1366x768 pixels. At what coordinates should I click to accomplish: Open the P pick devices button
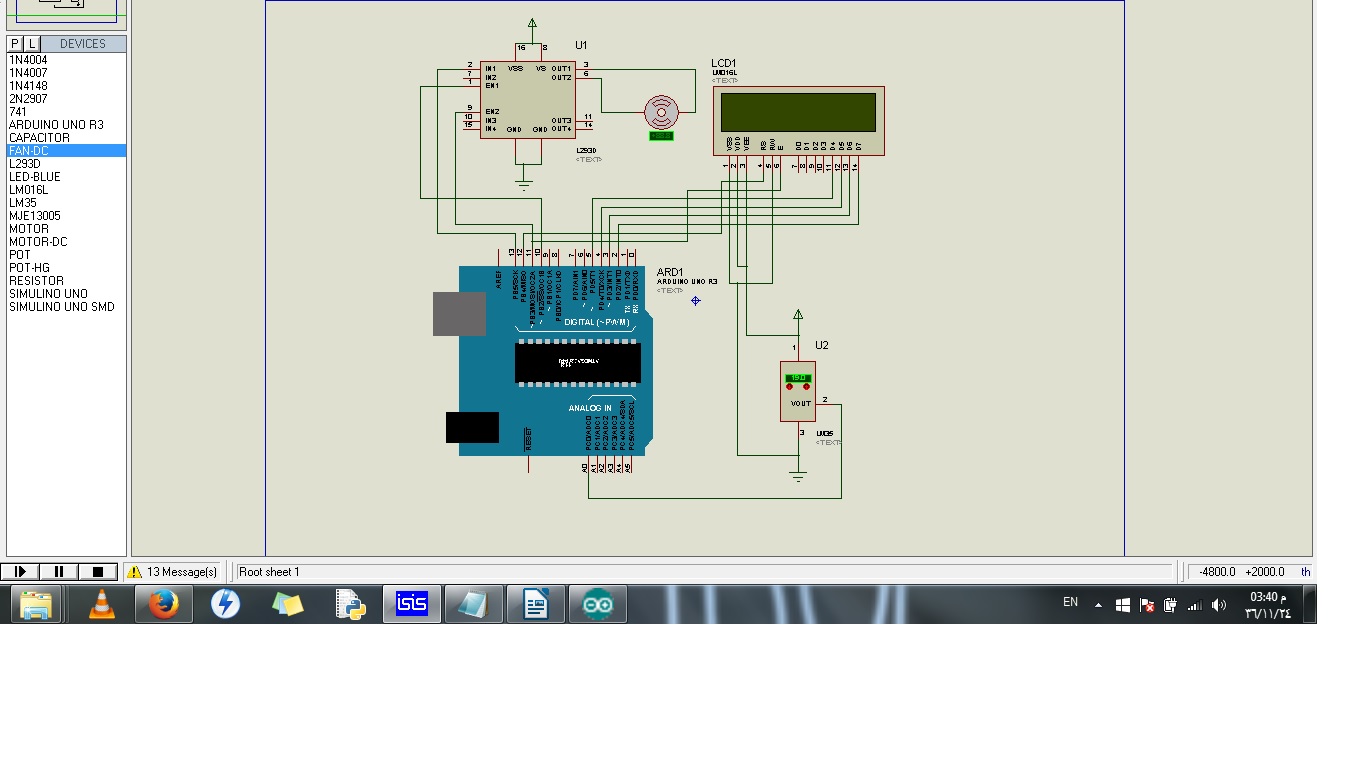point(15,44)
